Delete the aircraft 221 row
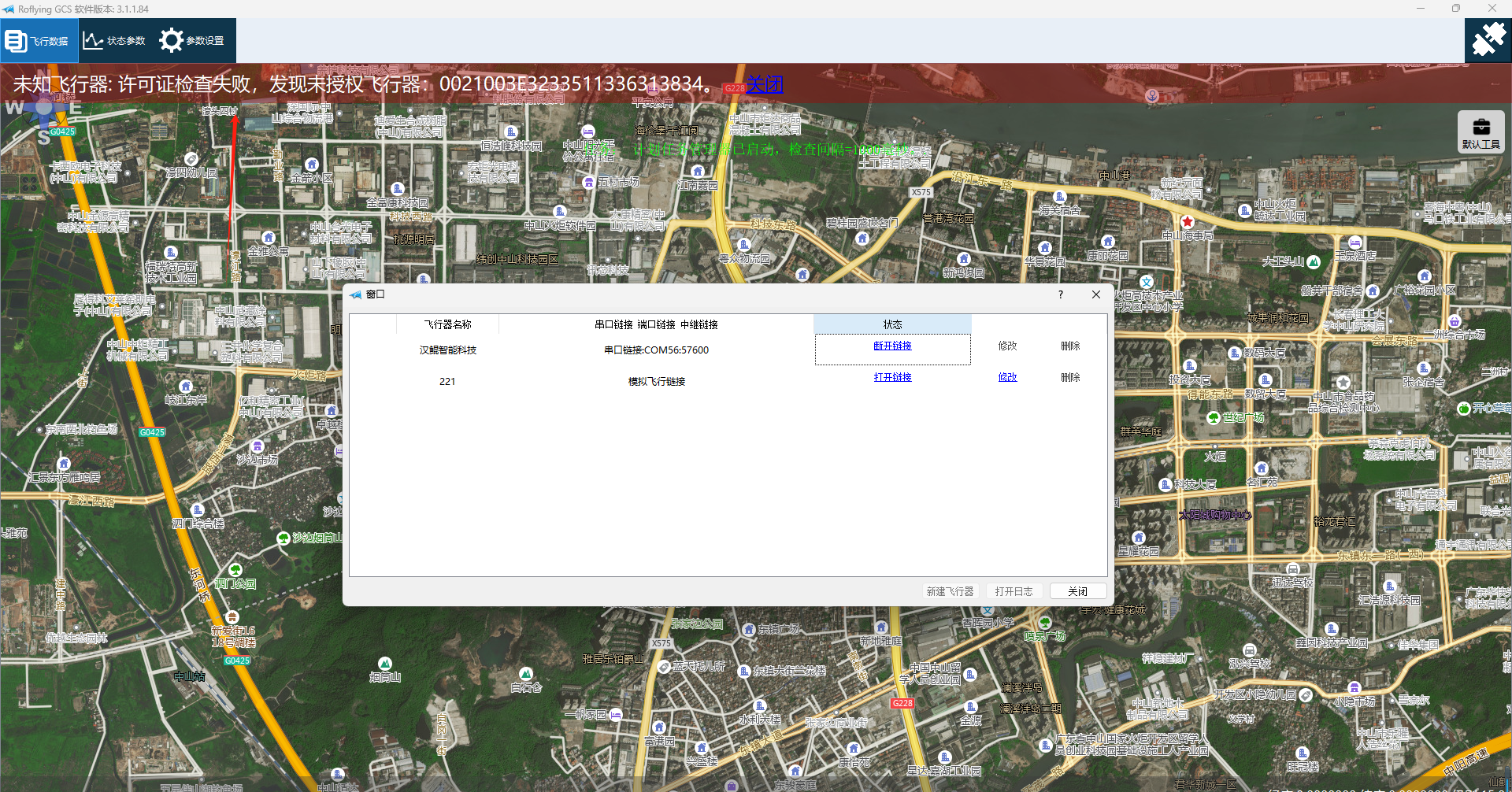 1070,378
